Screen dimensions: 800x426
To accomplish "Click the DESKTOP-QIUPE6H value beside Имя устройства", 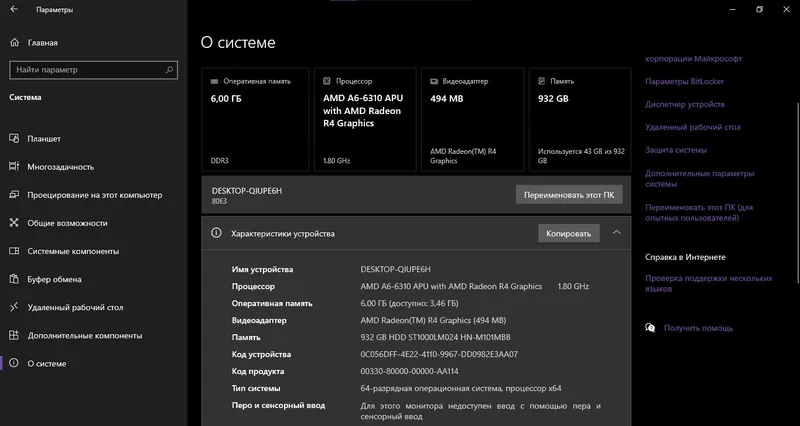I will tap(395, 269).
